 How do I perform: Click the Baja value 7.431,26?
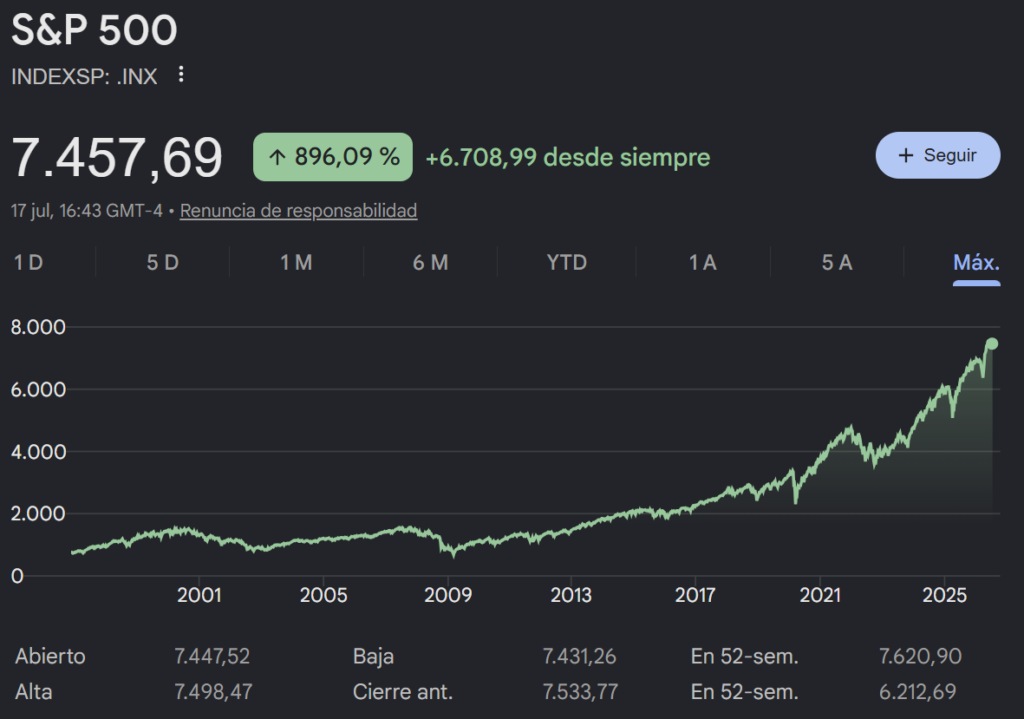coord(579,656)
